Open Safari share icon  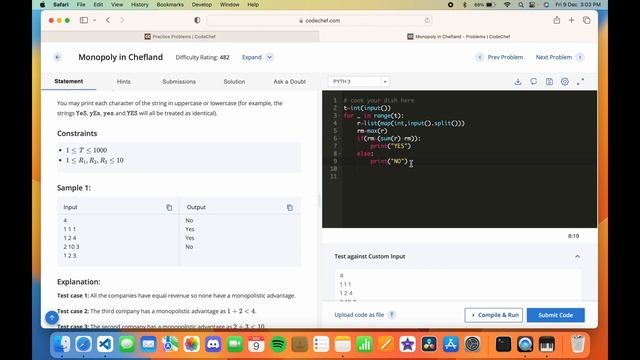coord(557,20)
